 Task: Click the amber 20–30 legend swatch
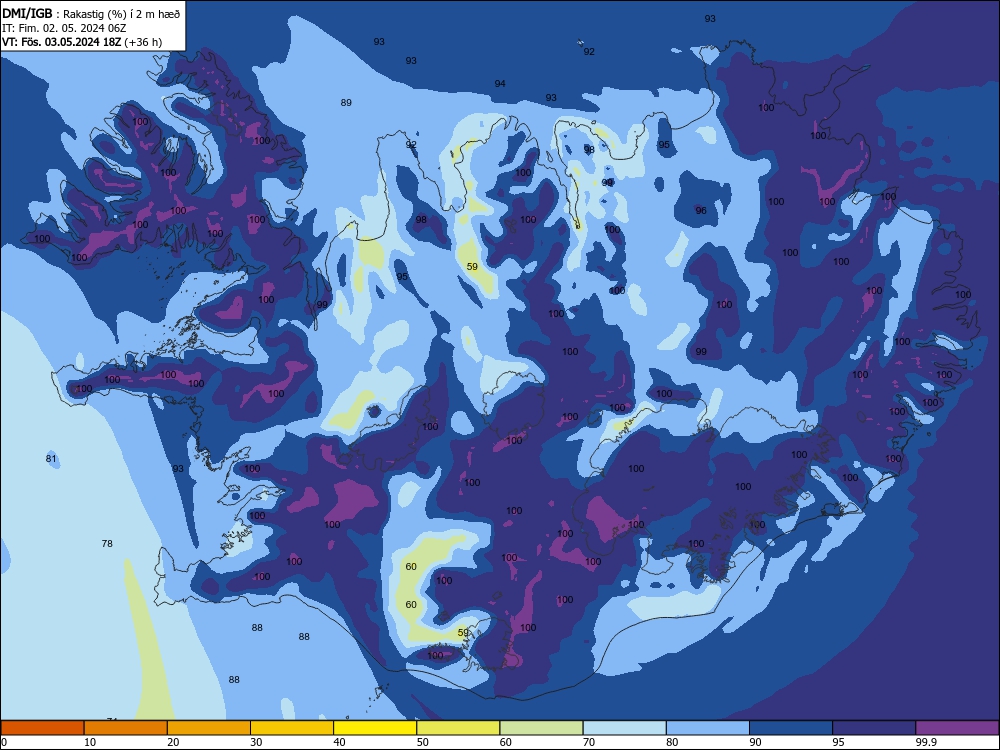coord(209,728)
